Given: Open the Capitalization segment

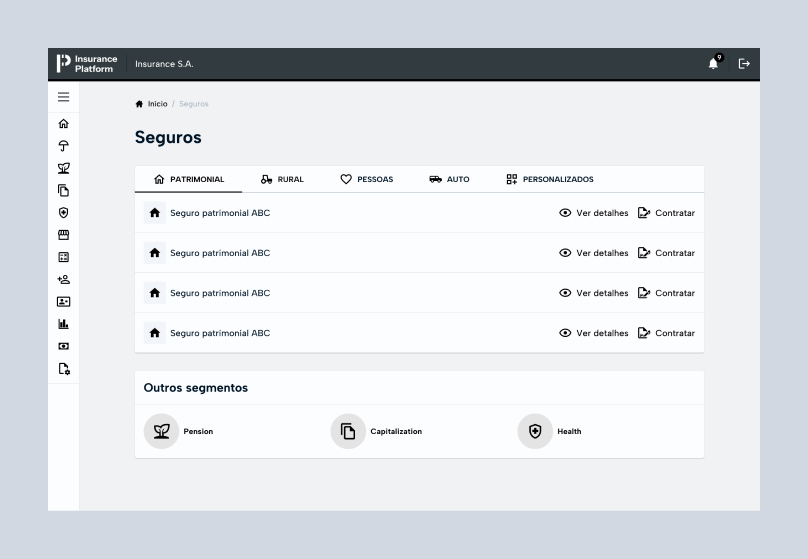Looking at the screenshot, I should click(376, 431).
